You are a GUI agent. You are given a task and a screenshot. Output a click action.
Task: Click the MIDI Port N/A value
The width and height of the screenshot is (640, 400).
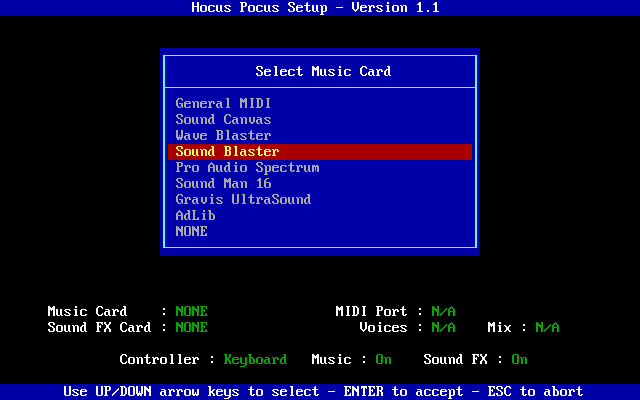(x=443, y=311)
